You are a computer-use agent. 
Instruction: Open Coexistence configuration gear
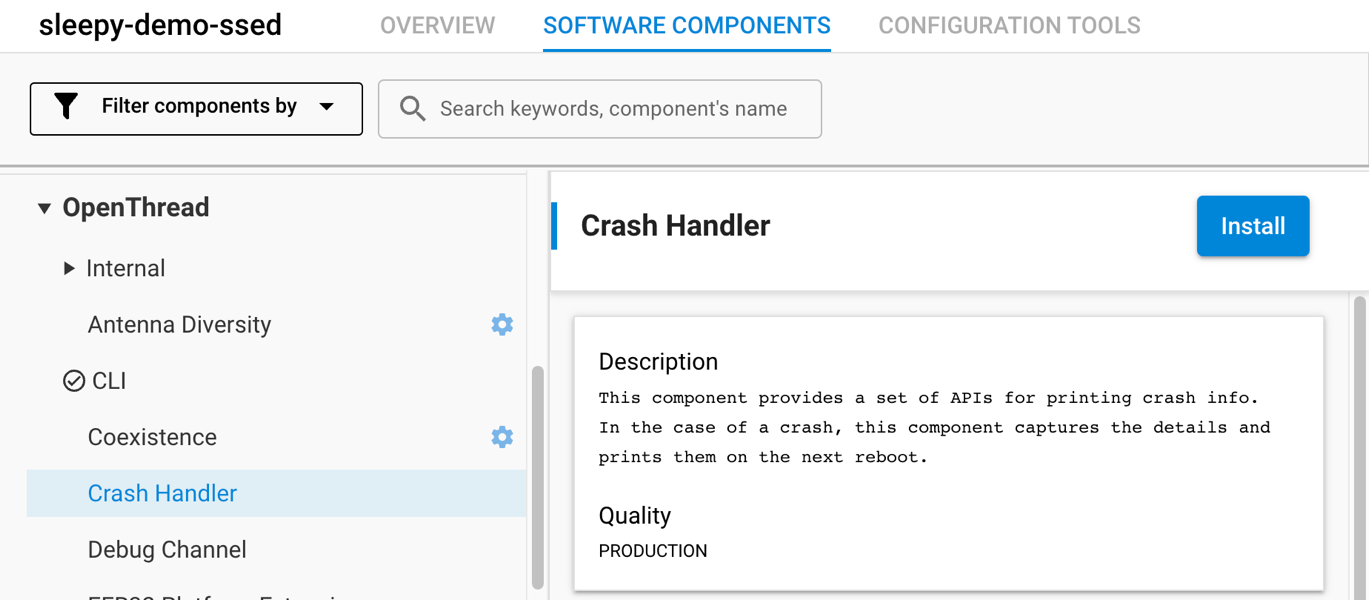(x=502, y=437)
